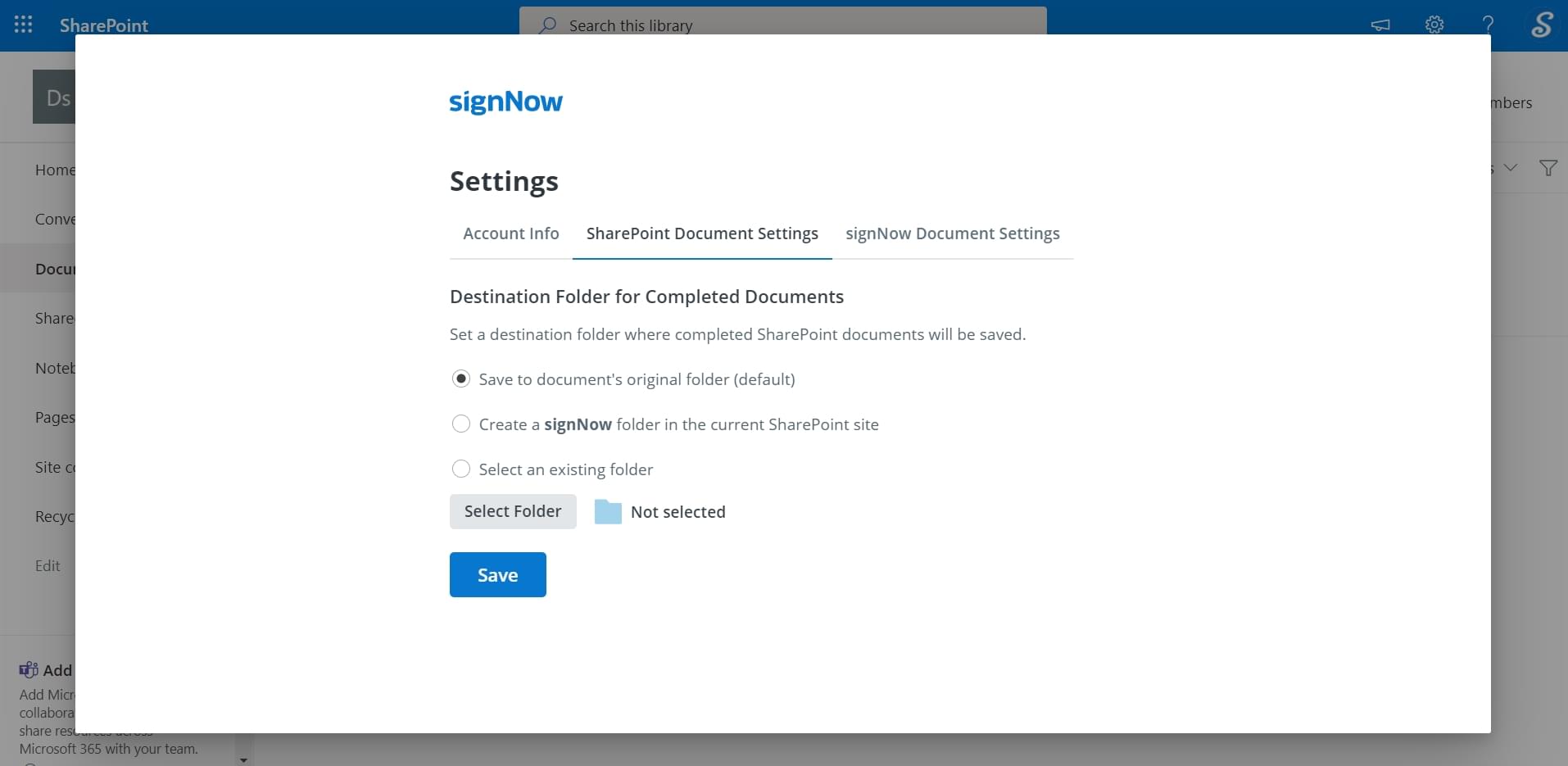The width and height of the screenshot is (1568, 766).
Task: Open the filter funnel icon
Action: tap(1548, 168)
